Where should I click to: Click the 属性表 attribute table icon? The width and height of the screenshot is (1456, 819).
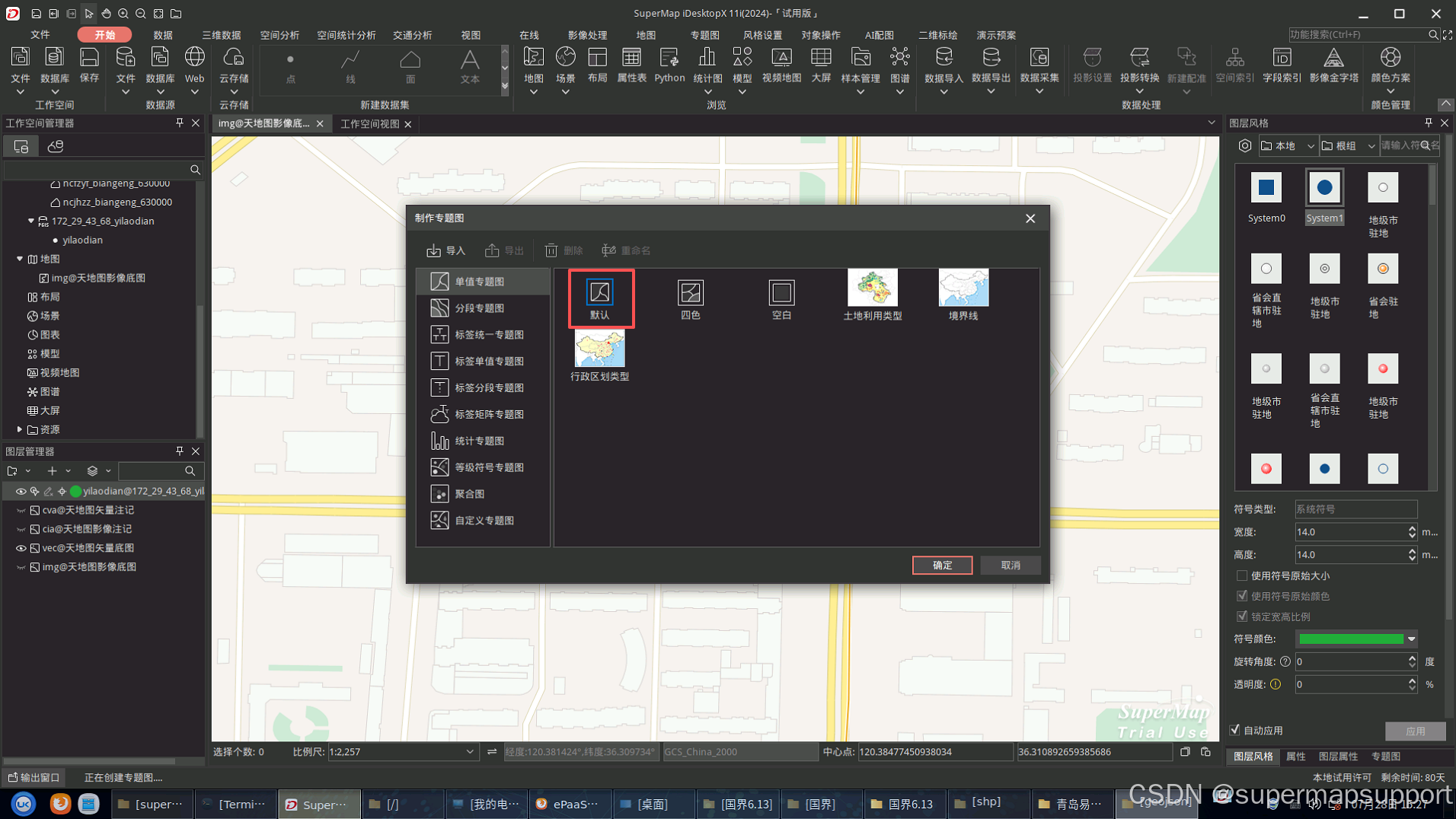(x=631, y=65)
